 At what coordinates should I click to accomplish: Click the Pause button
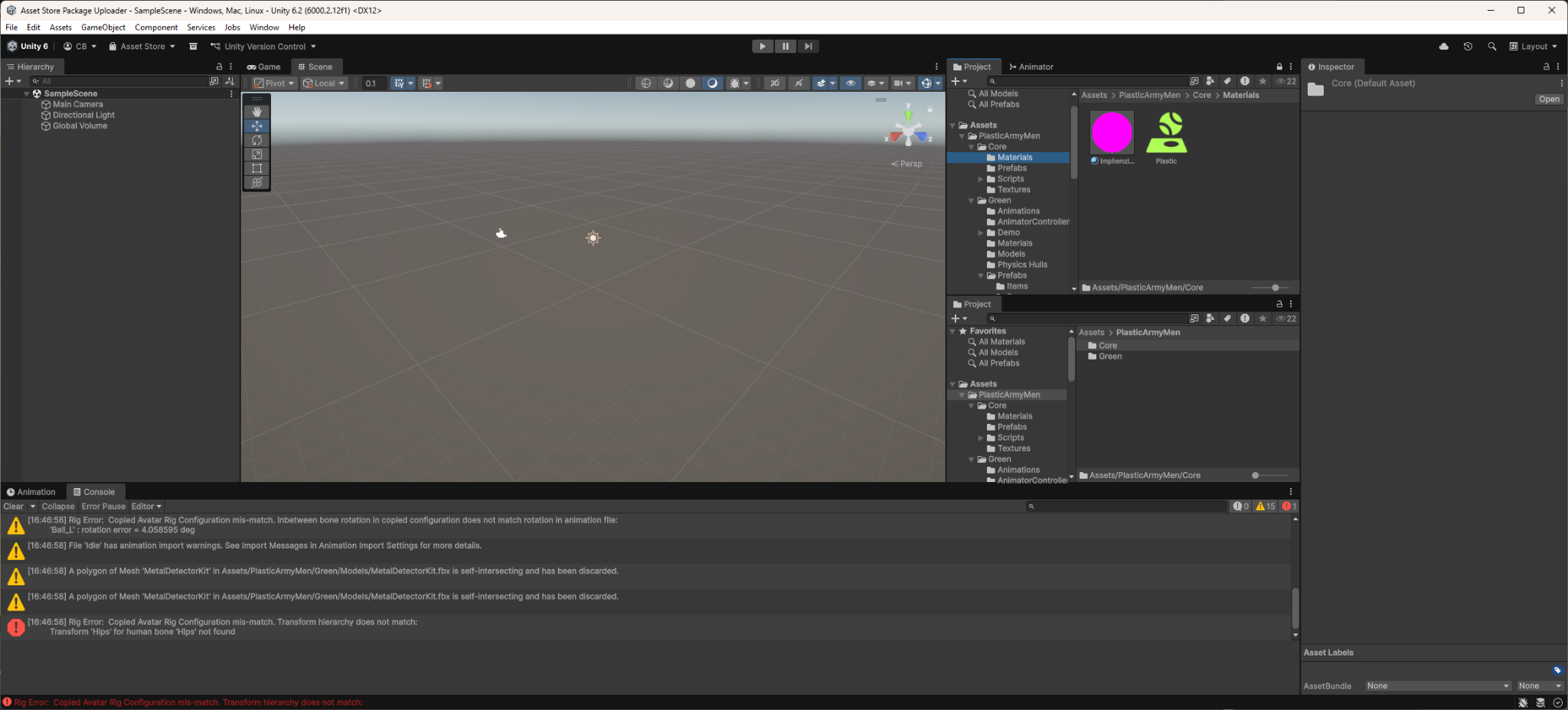coord(786,47)
